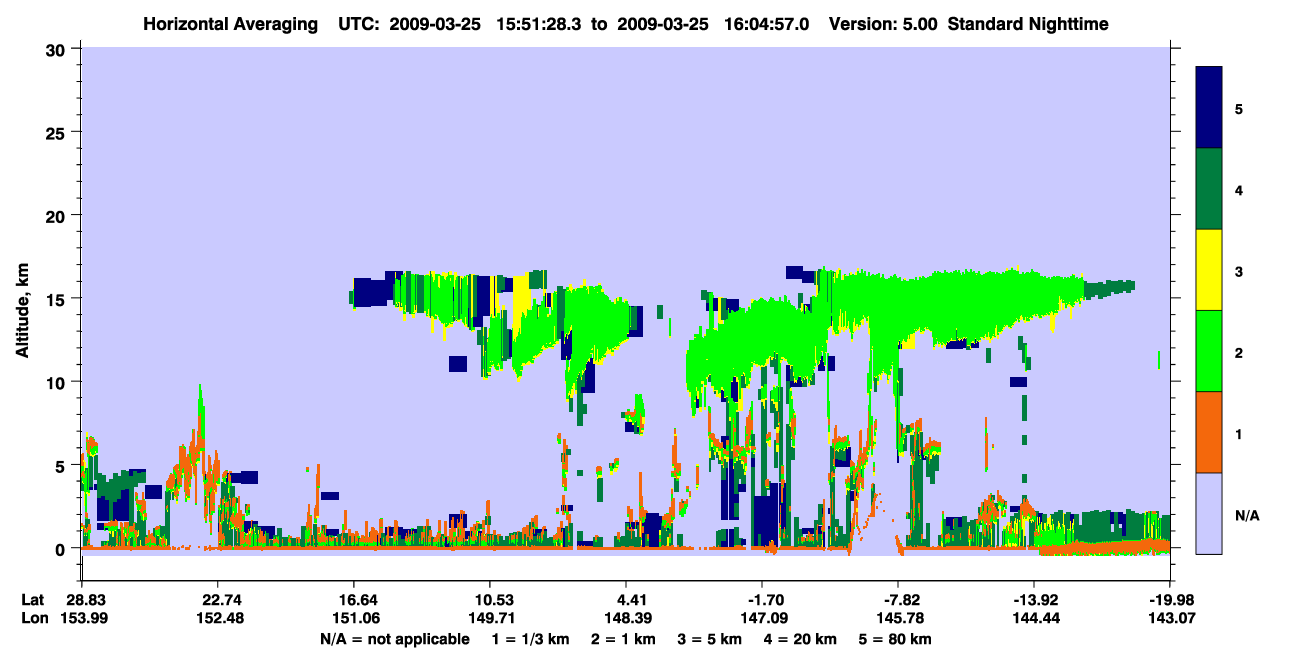Click the "Standard Nighttime" text
The image size is (1300, 667).
click(1028, 23)
